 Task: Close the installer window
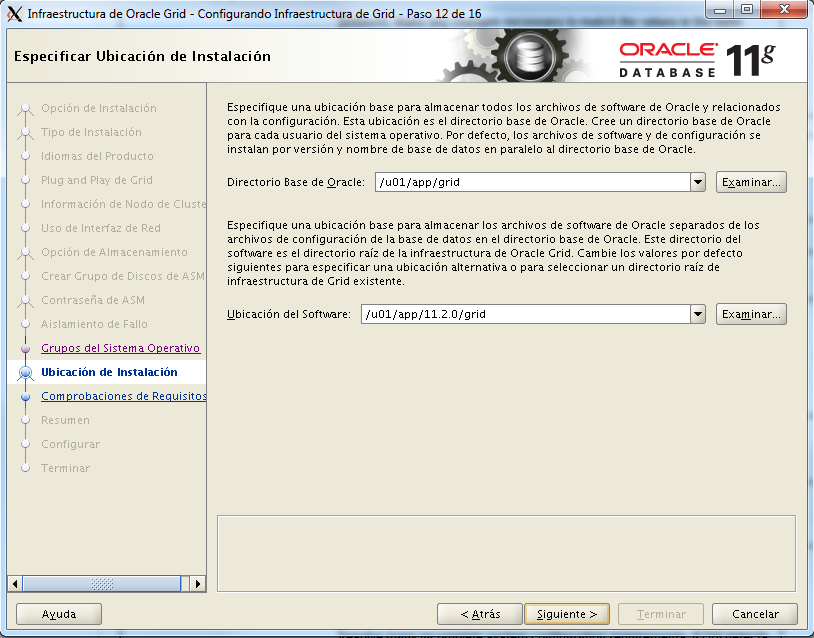pyautogui.click(x=784, y=10)
